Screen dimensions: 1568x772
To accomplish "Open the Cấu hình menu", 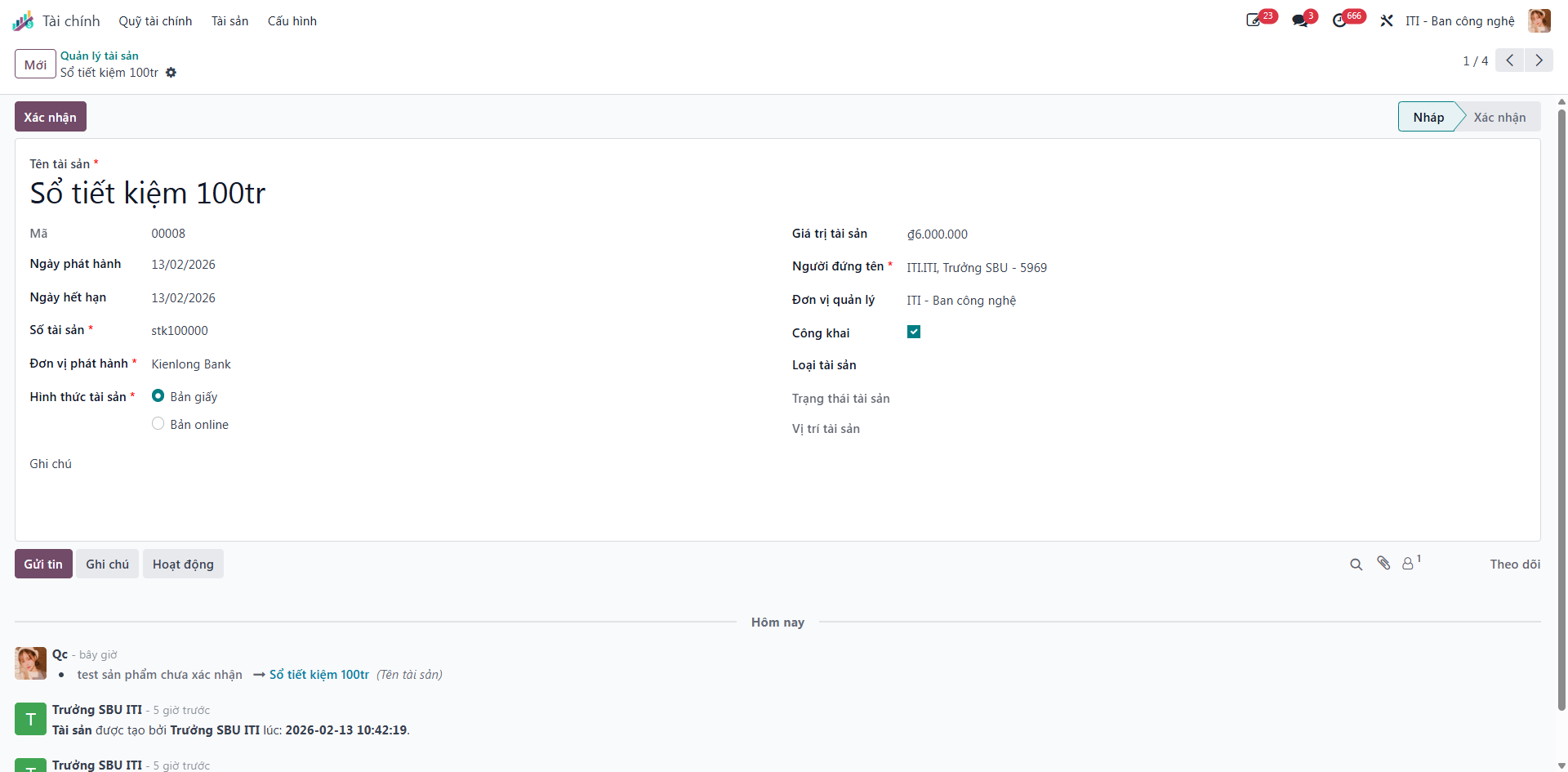I will click(292, 21).
